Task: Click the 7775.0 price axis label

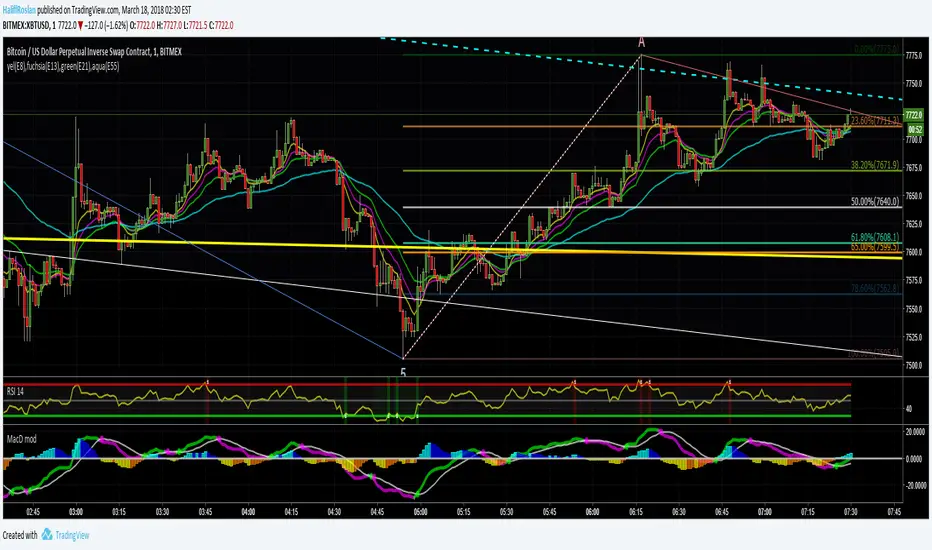Action: click(x=914, y=55)
